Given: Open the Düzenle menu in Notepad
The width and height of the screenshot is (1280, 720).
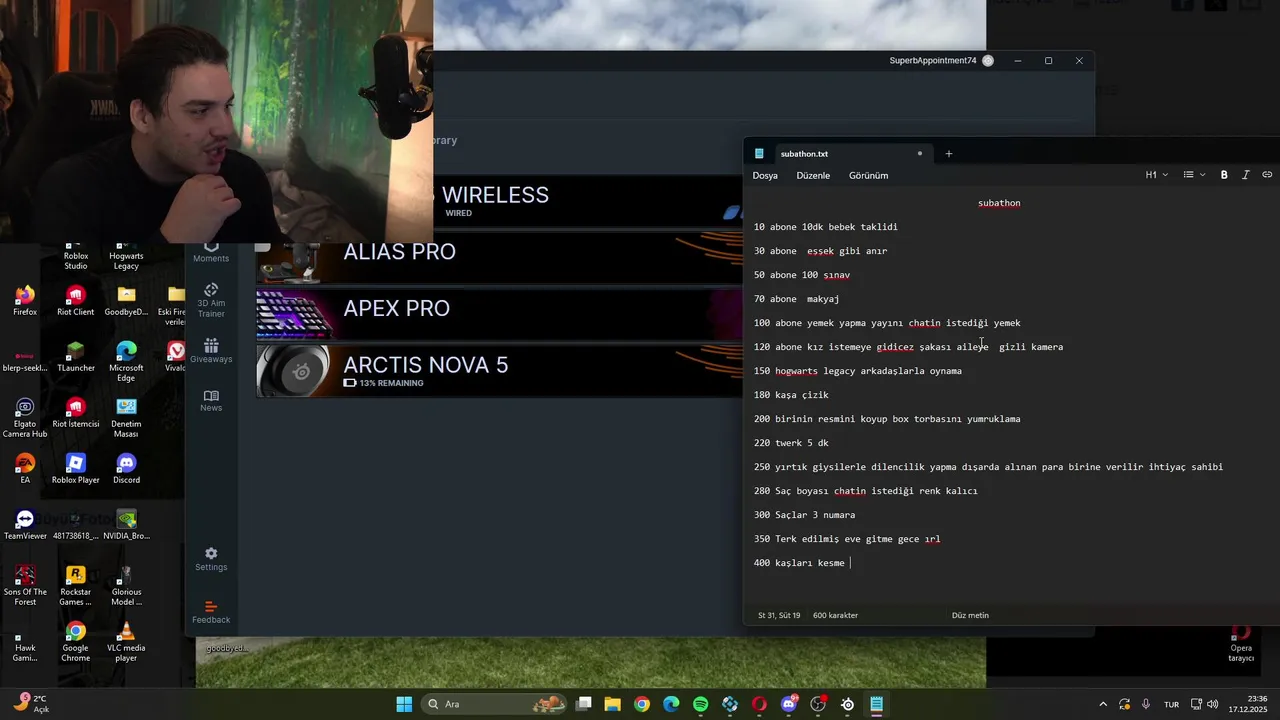Looking at the screenshot, I should 813,175.
